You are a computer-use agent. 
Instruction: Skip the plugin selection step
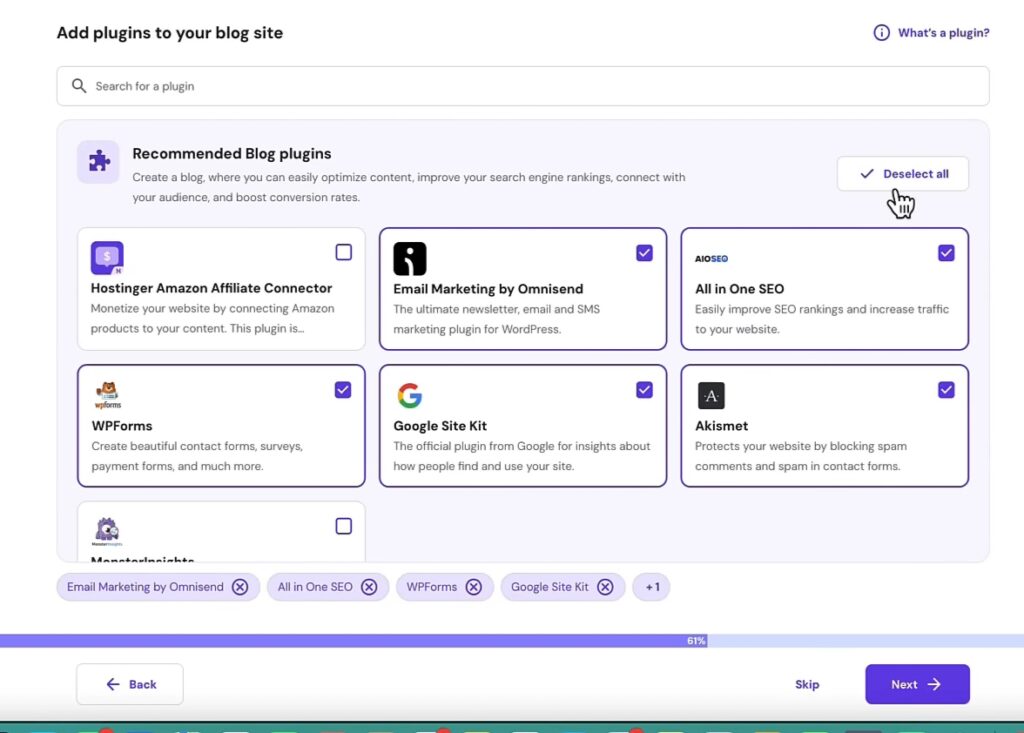[x=807, y=684]
